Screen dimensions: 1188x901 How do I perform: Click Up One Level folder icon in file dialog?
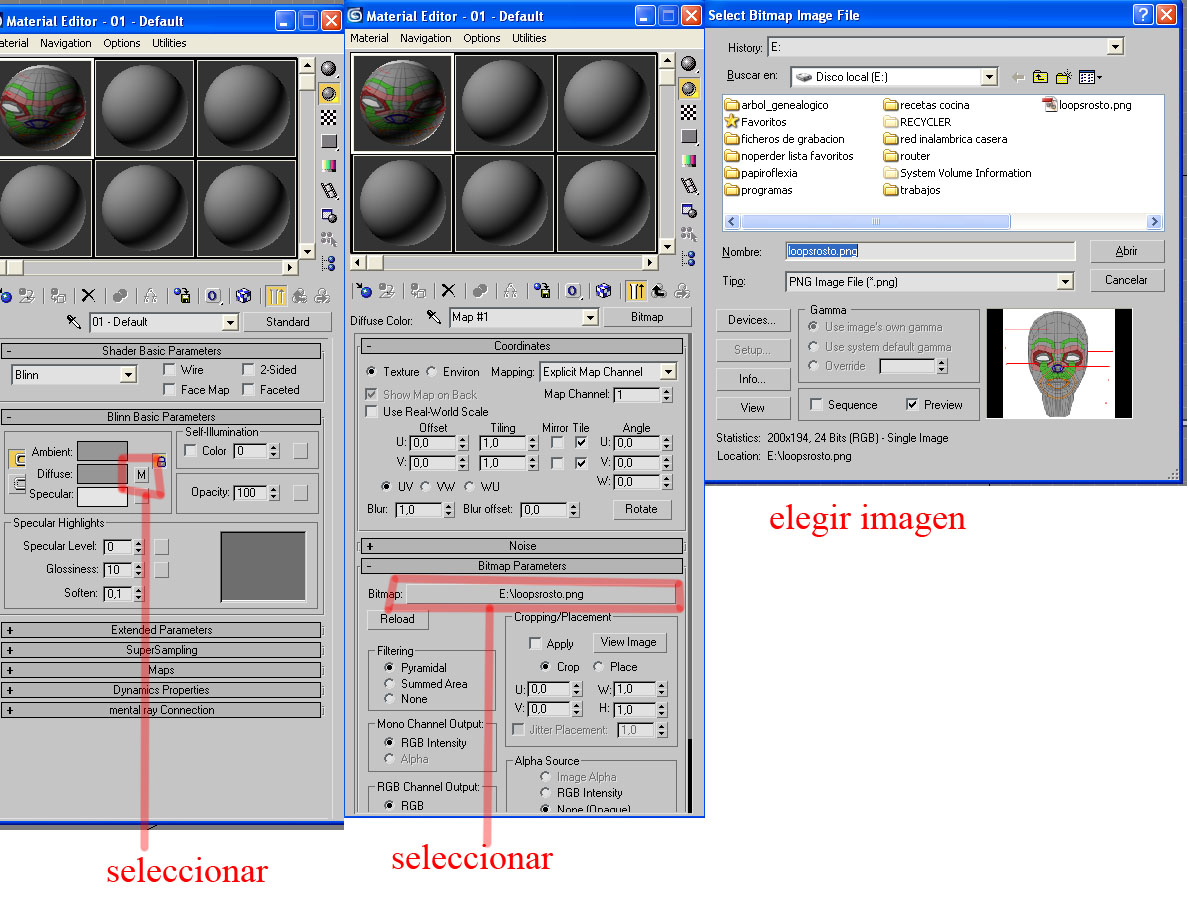1040,77
